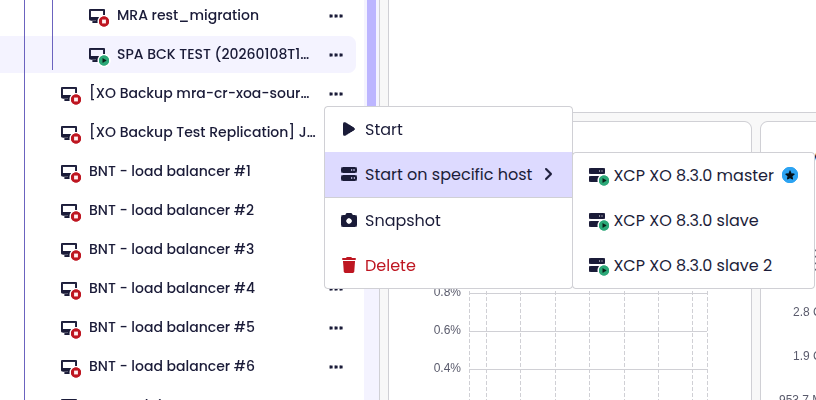Click VM icon of BNT - load balancer #1
The image size is (816, 400).
(x=71, y=172)
